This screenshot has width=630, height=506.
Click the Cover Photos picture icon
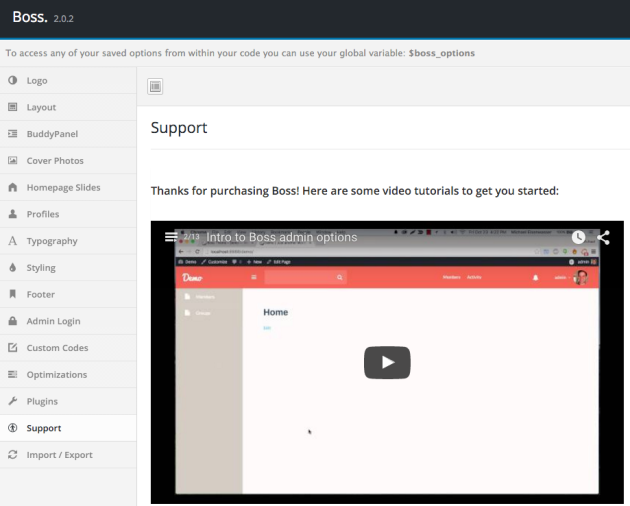(13, 160)
